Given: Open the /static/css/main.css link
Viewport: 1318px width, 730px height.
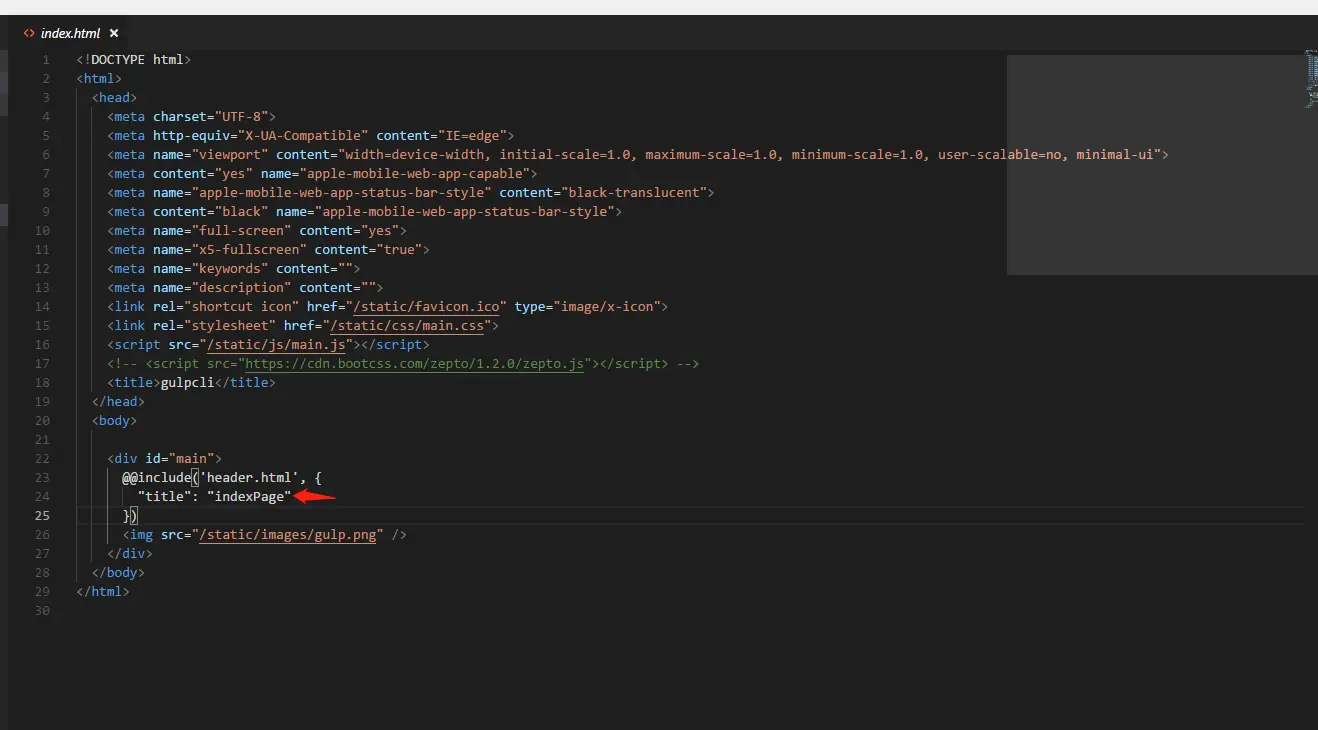Looking at the screenshot, I should click(x=408, y=325).
